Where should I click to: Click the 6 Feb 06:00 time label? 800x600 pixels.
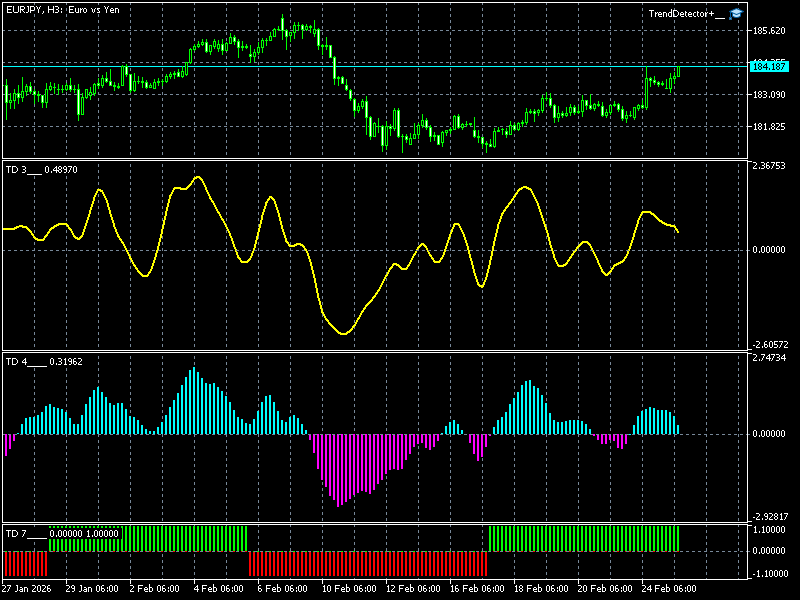click(283, 588)
